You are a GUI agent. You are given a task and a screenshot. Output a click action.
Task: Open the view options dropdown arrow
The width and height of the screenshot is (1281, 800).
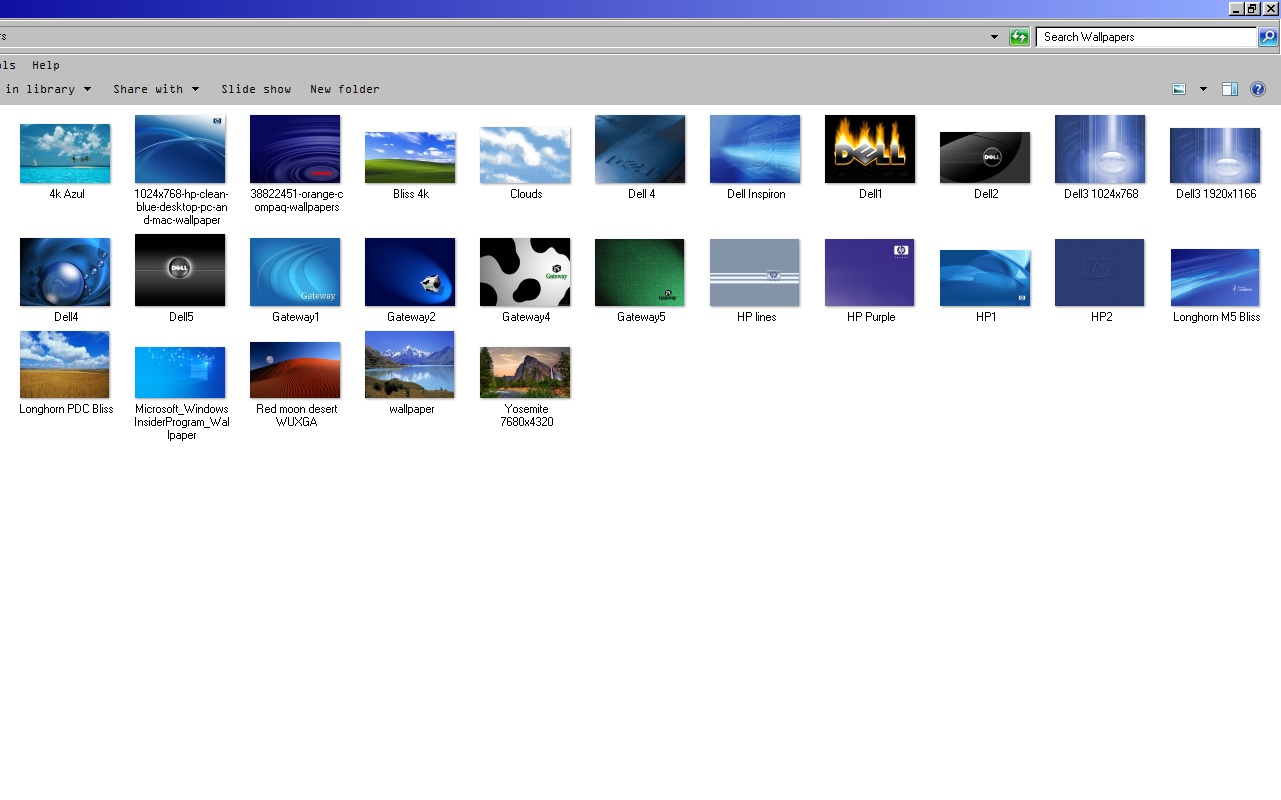[x=1203, y=89]
